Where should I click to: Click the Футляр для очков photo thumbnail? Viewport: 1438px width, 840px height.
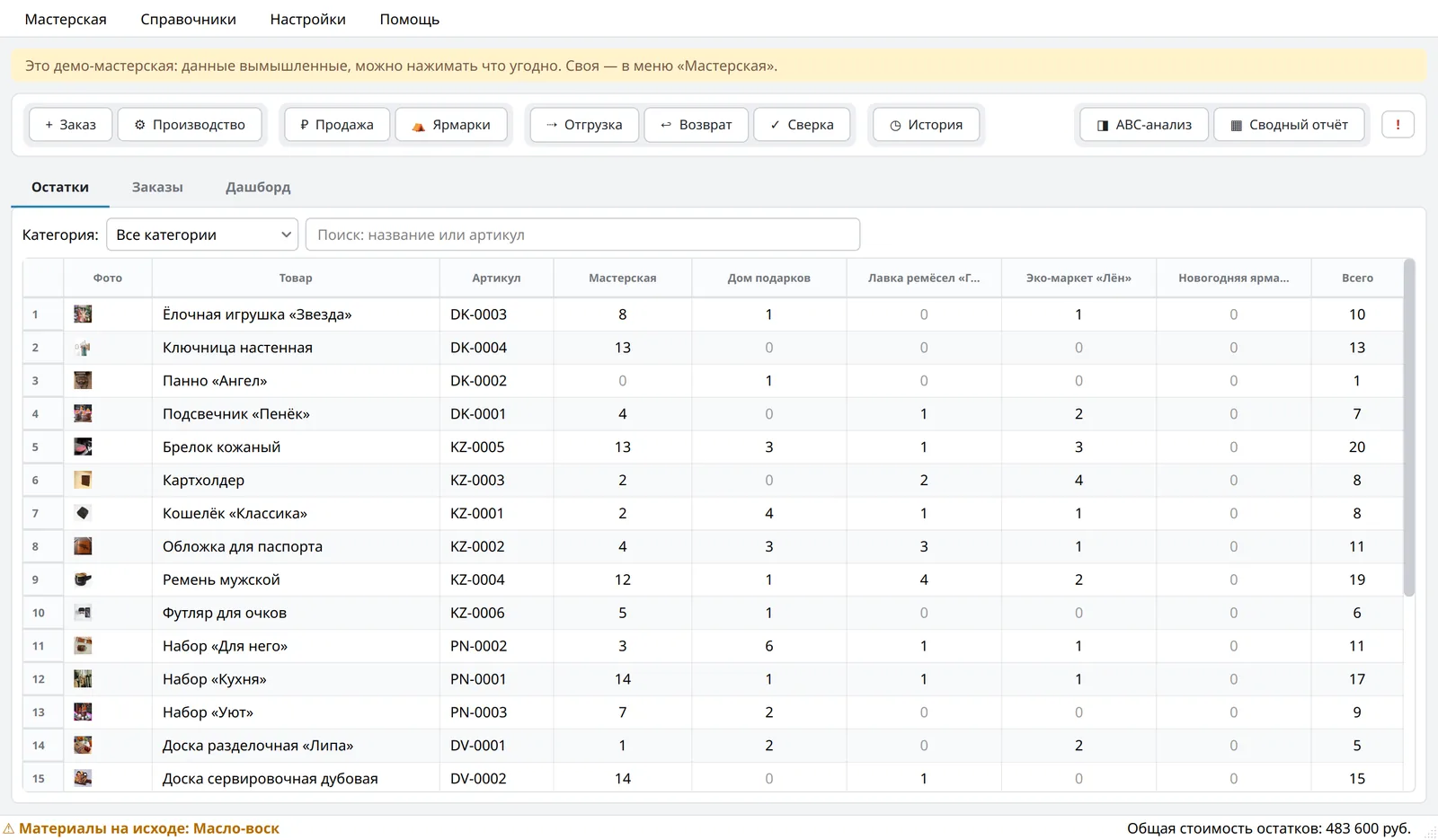[83, 613]
